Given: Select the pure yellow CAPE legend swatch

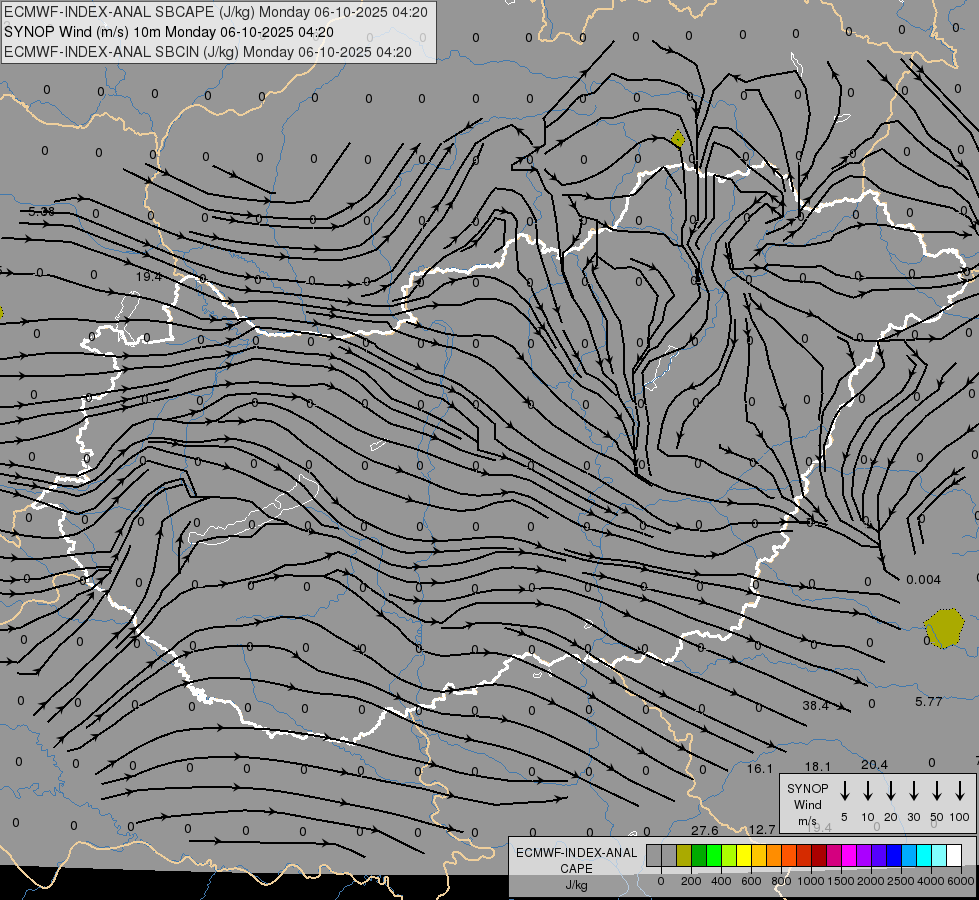Looking at the screenshot, I should point(744,855).
